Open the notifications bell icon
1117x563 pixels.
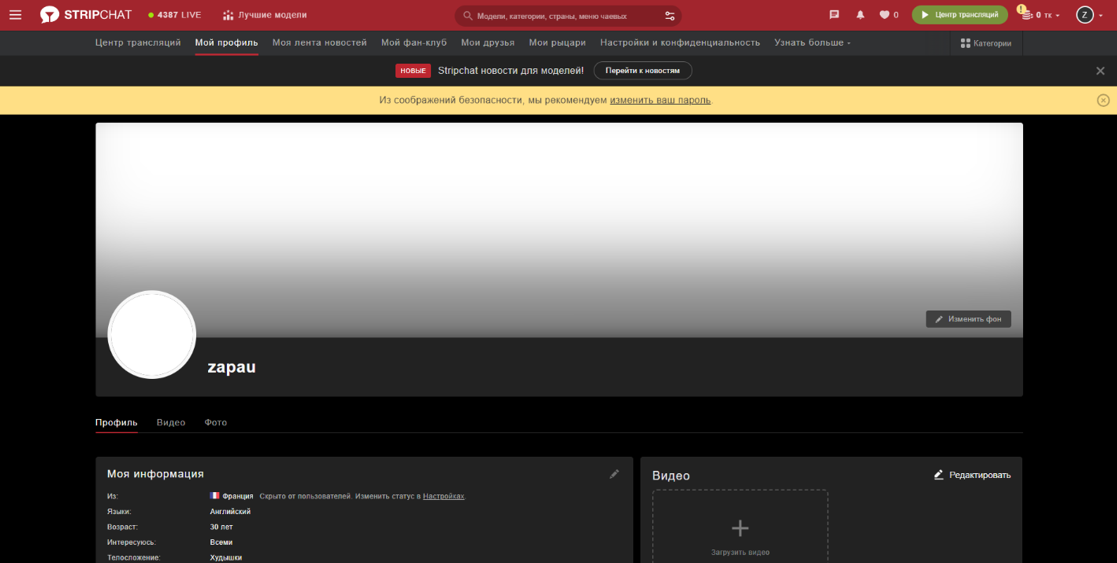[861, 15]
